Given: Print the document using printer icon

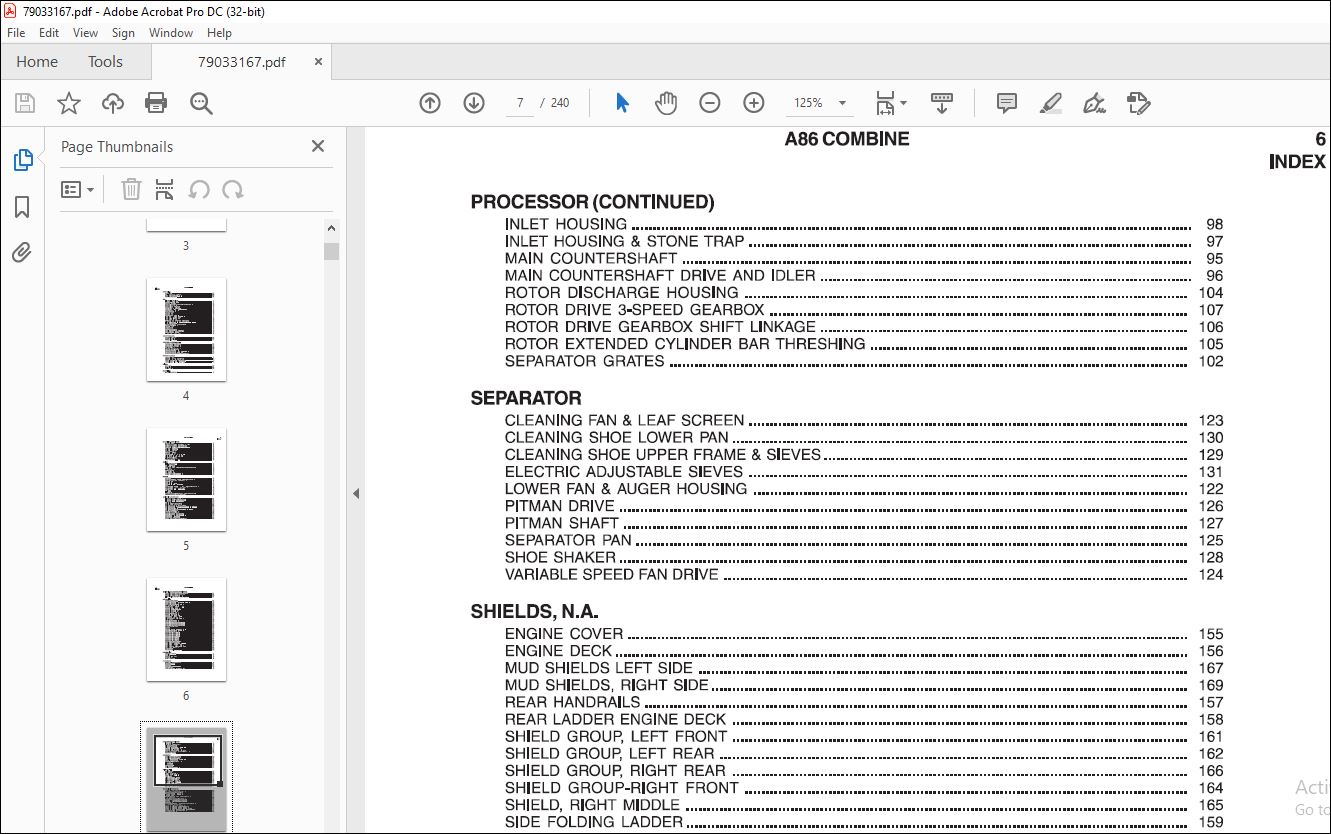Looking at the screenshot, I should (x=156, y=103).
